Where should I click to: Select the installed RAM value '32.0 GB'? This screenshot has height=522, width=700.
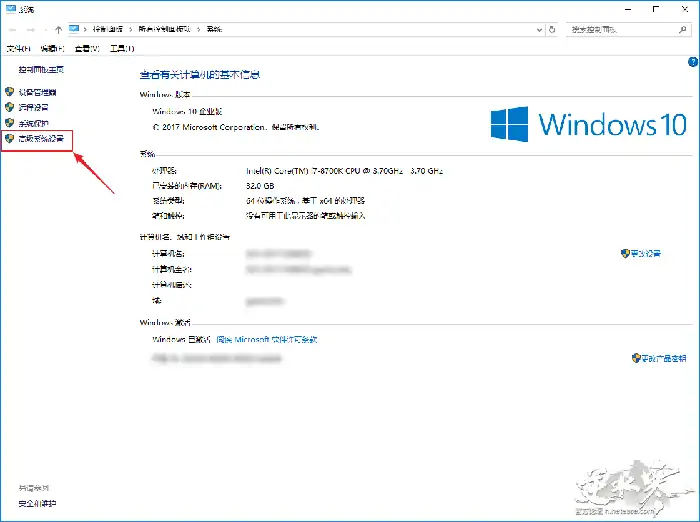(260, 186)
